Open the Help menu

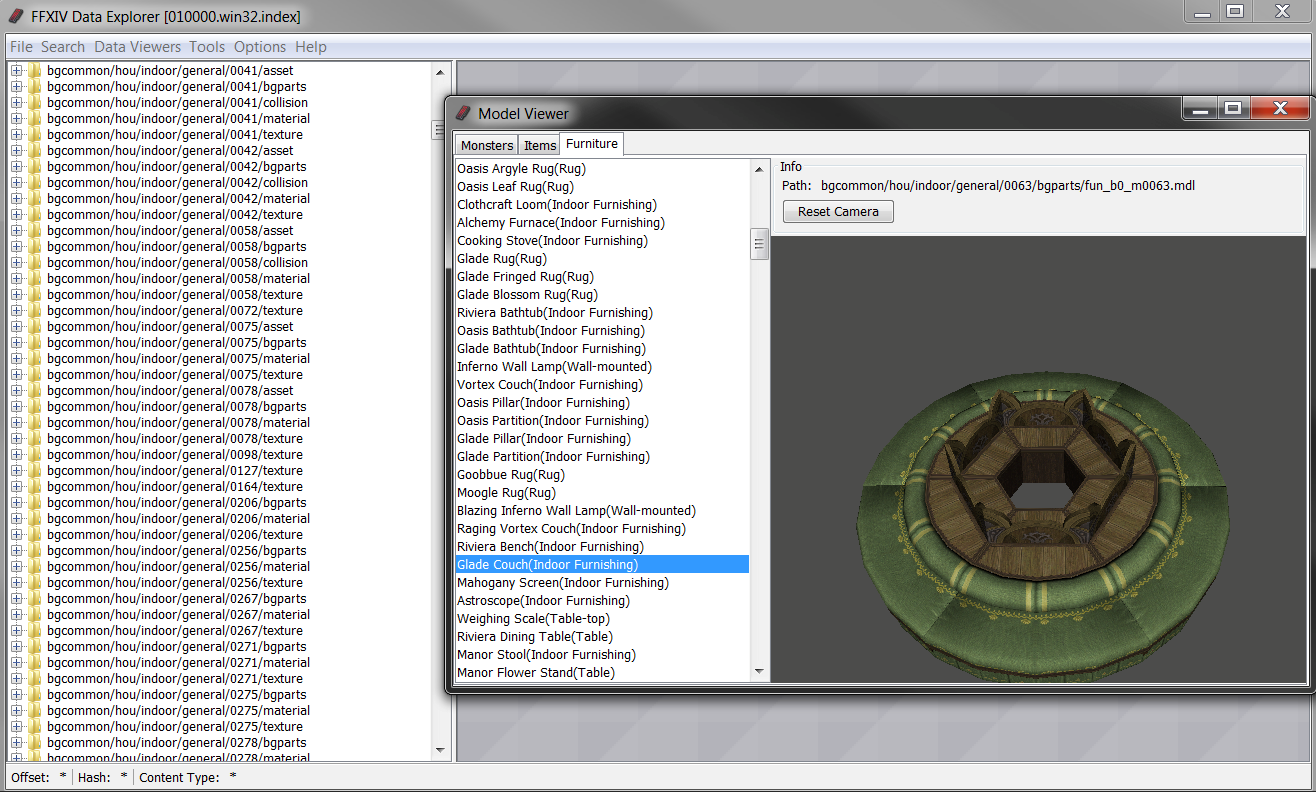311,47
